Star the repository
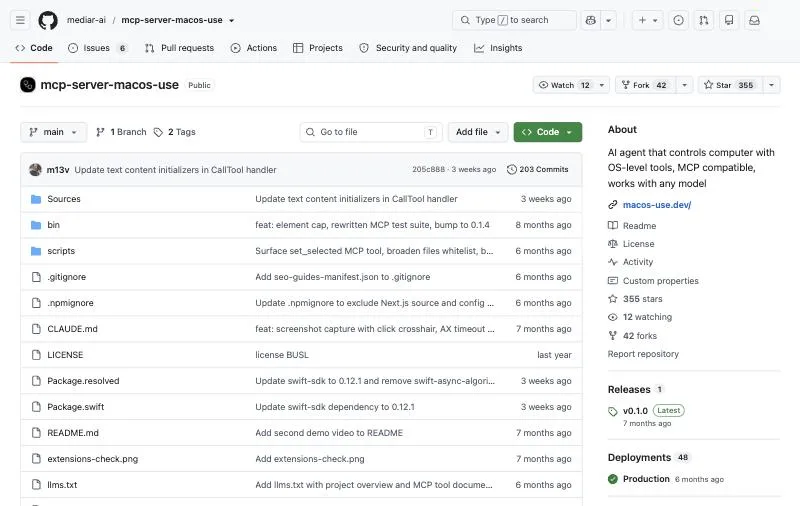 click(x=731, y=85)
